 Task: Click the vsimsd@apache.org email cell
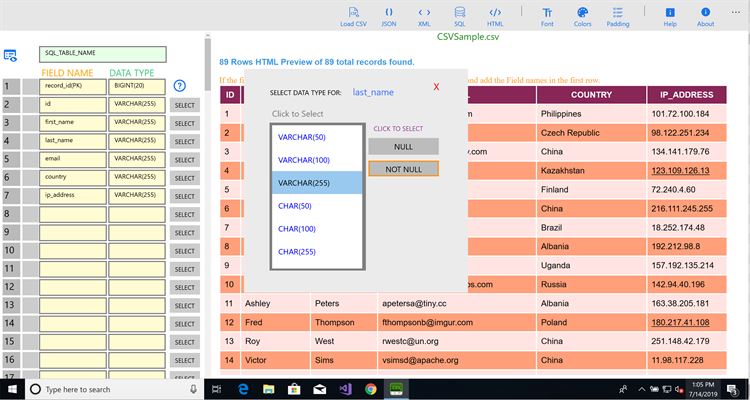tap(457, 360)
